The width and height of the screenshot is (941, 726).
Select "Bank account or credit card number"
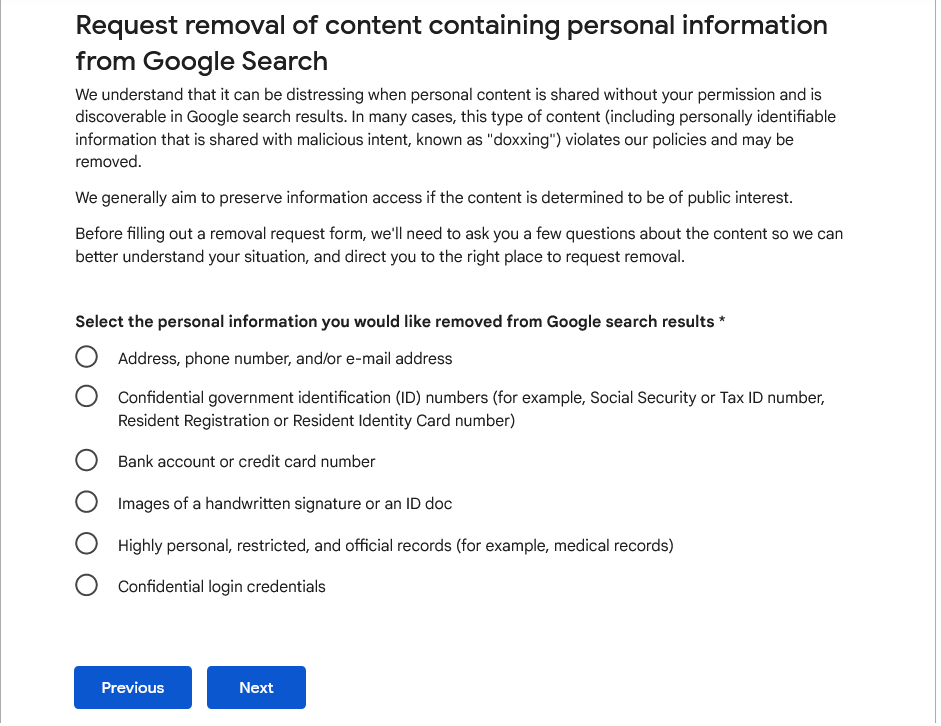(86, 460)
